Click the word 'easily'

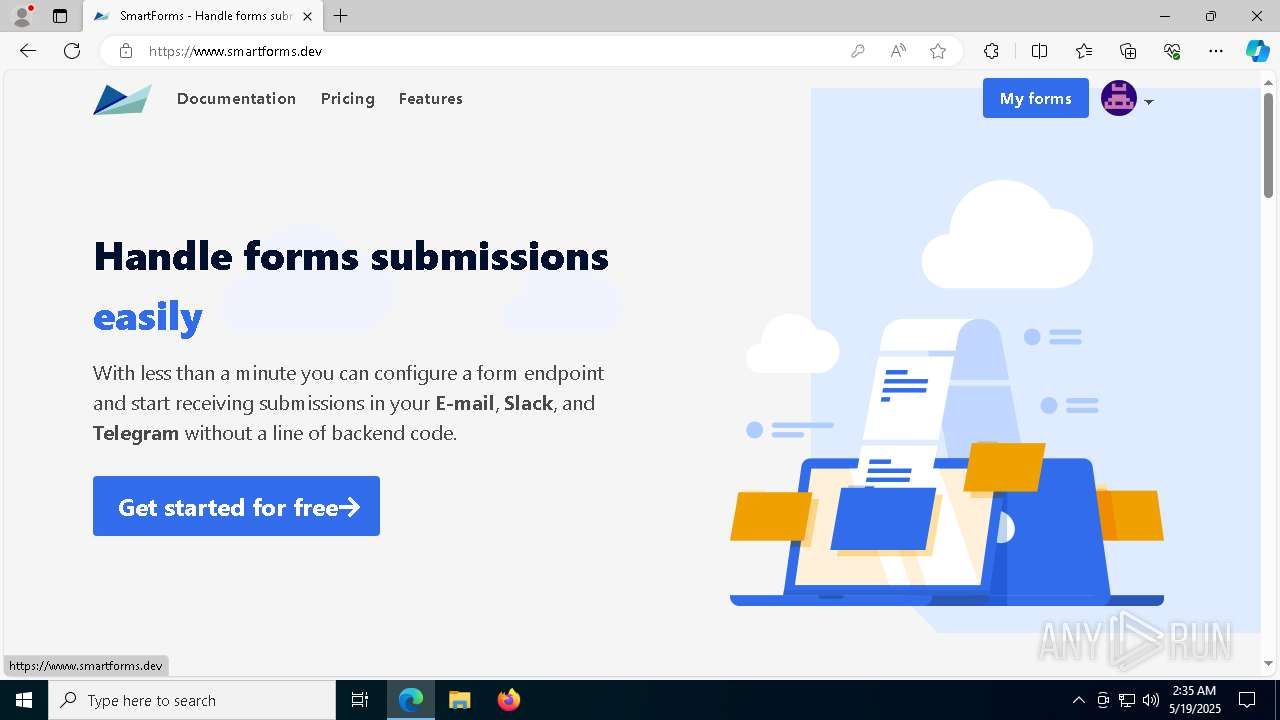pyautogui.click(x=148, y=317)
